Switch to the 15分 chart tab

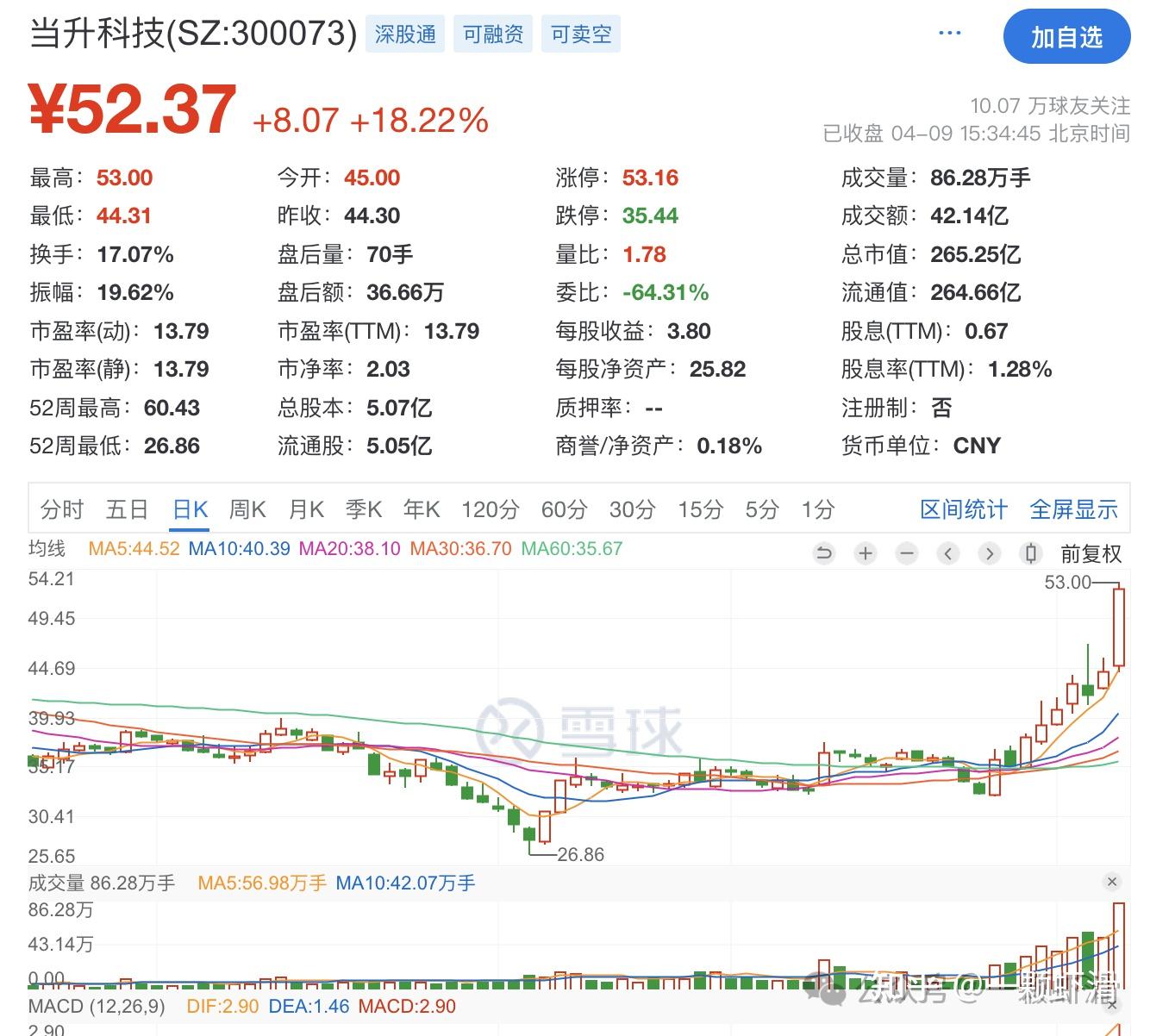pos(700,509)
